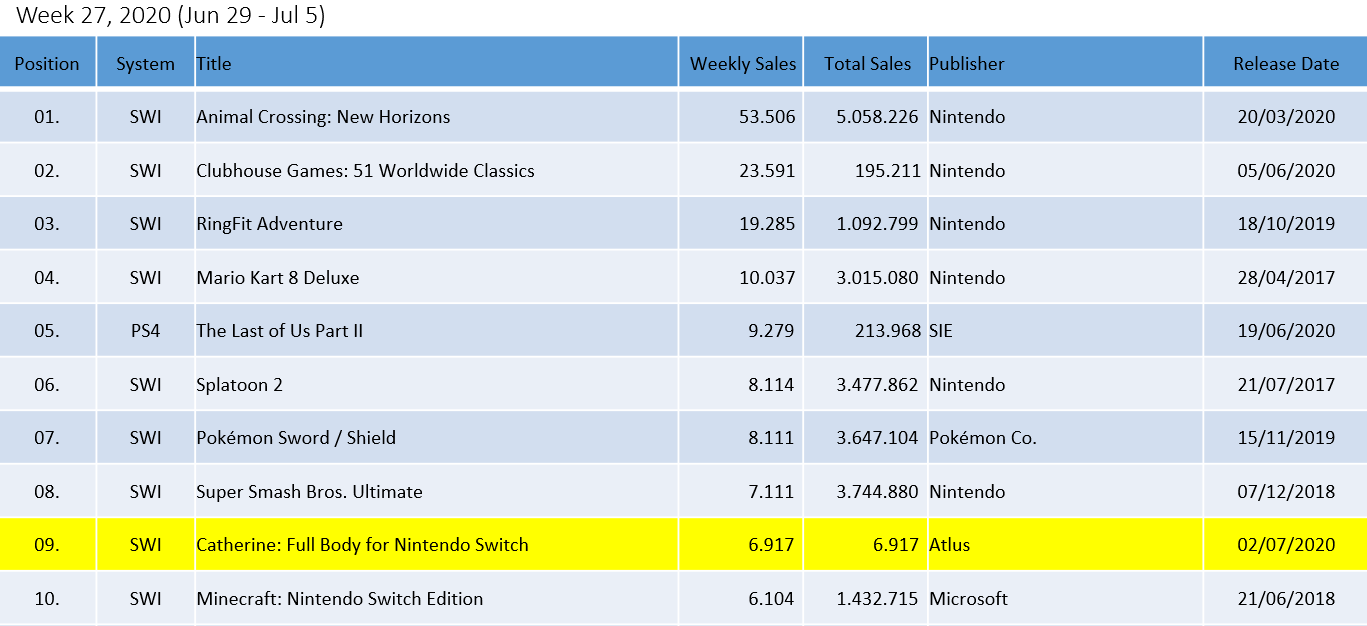Click release date 21/07/2017
The height and width of the screenshot is (626, 1367).
1285,385
